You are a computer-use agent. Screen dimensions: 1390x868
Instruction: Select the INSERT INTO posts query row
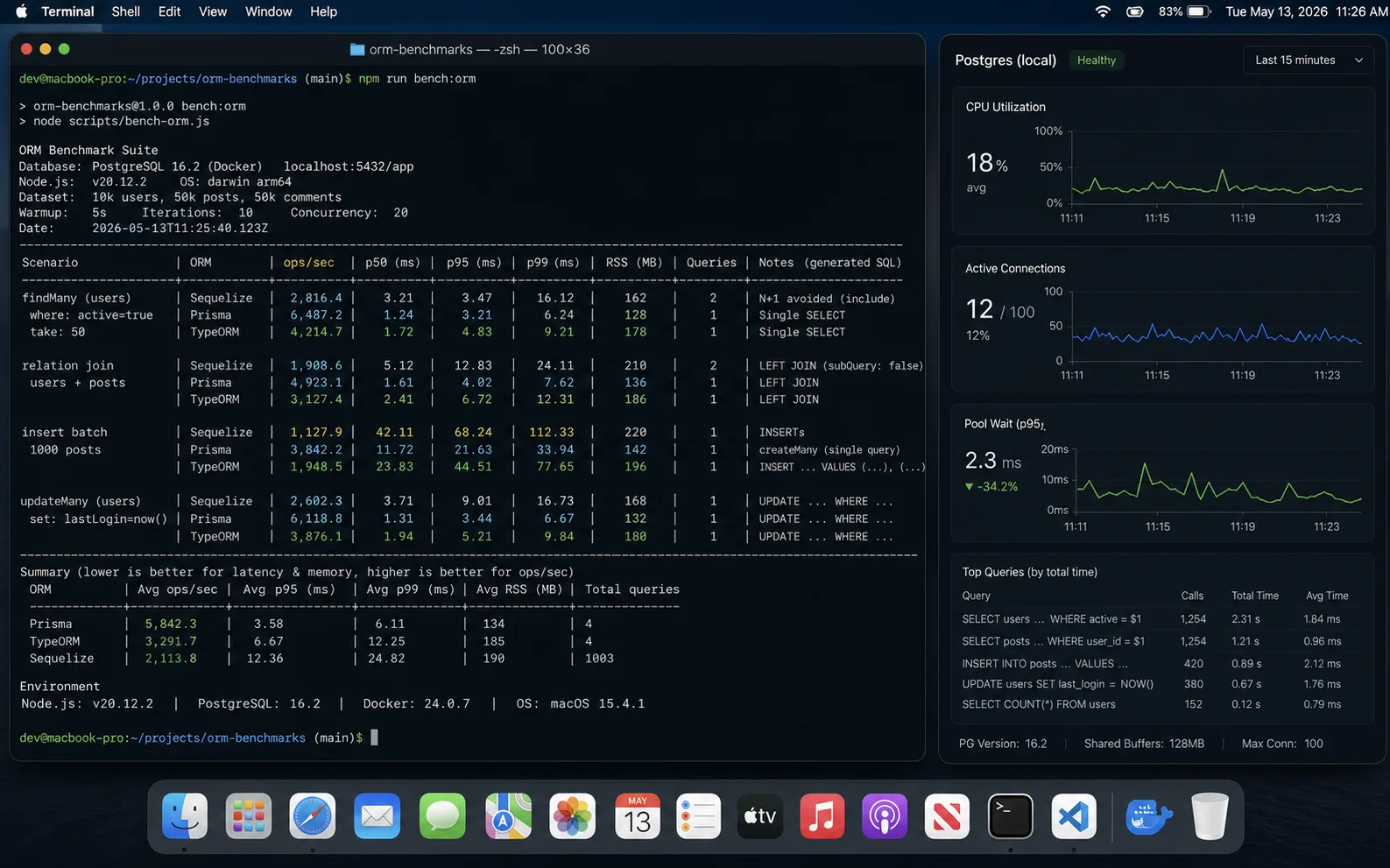(x=1162, y=664)
